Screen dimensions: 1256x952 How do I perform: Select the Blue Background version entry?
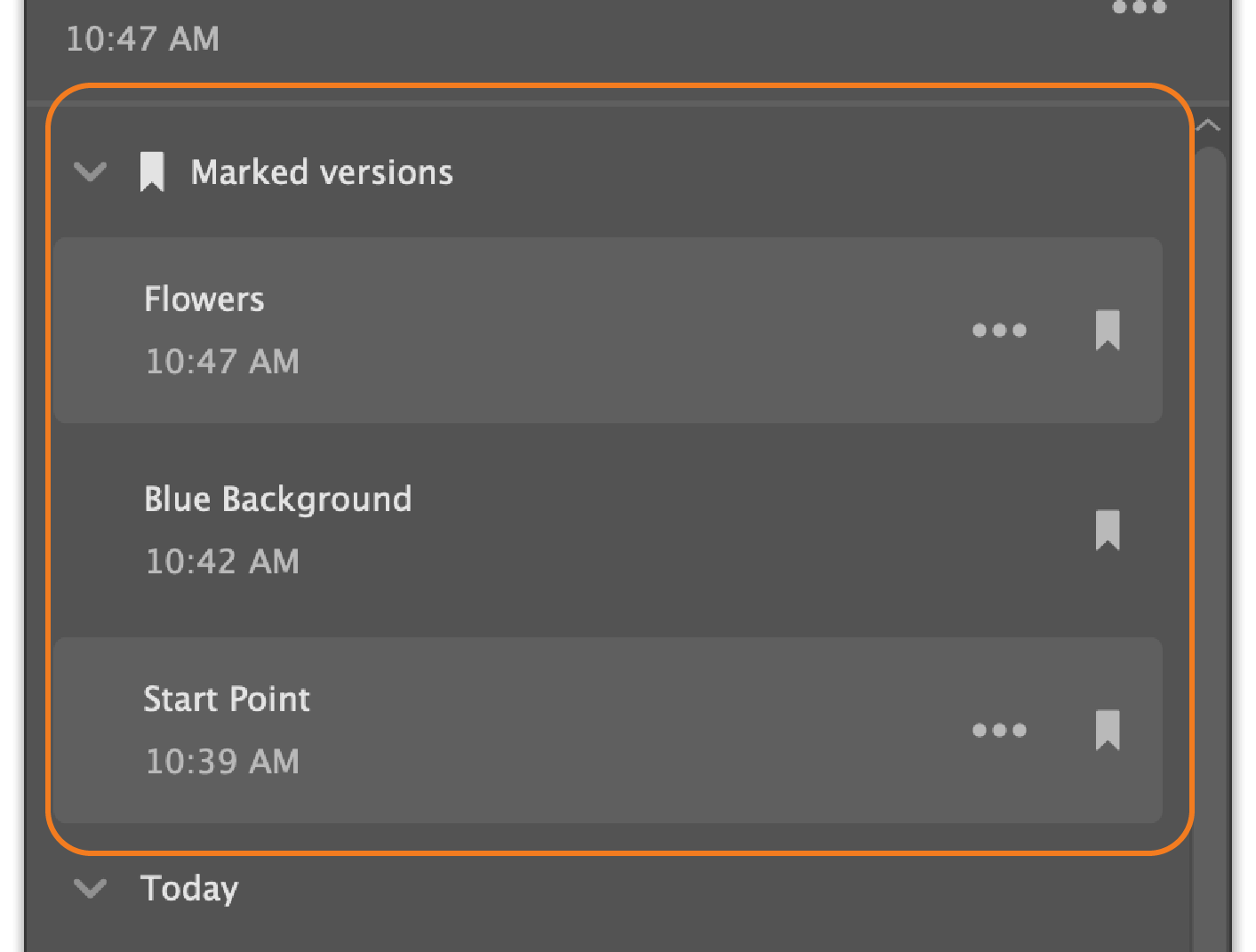[608, 530]
